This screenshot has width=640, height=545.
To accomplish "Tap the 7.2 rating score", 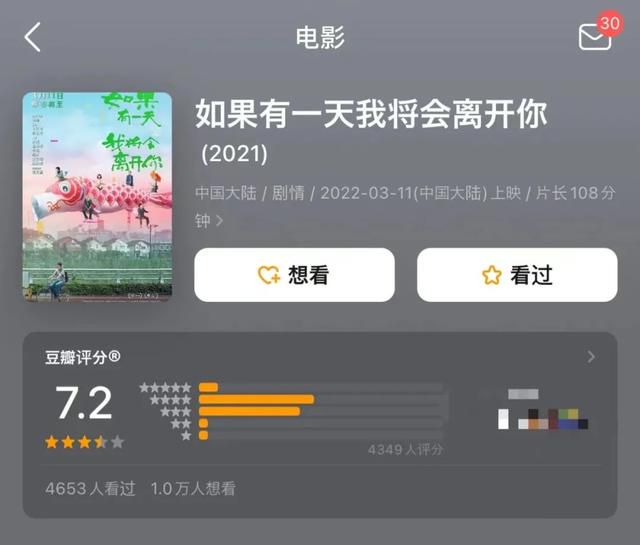I will click(x=84, y=403).
